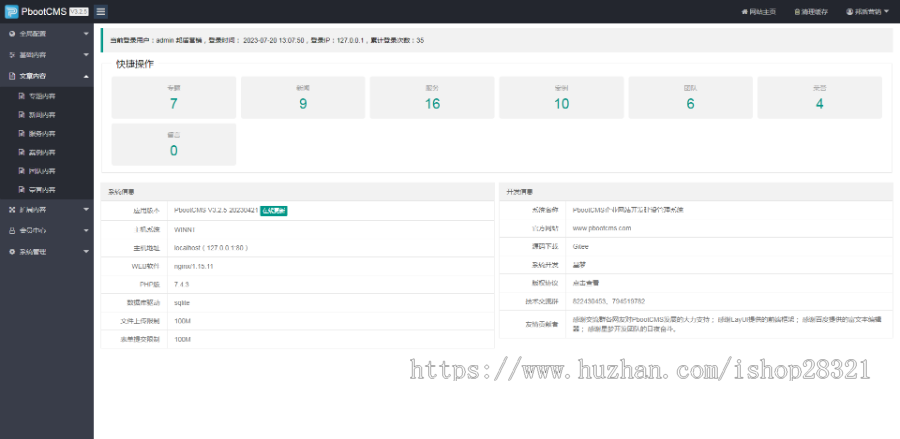Screen dimensions: 900x439
Task: Click the PbootCMS logo icon
Action: pos(11,11)
